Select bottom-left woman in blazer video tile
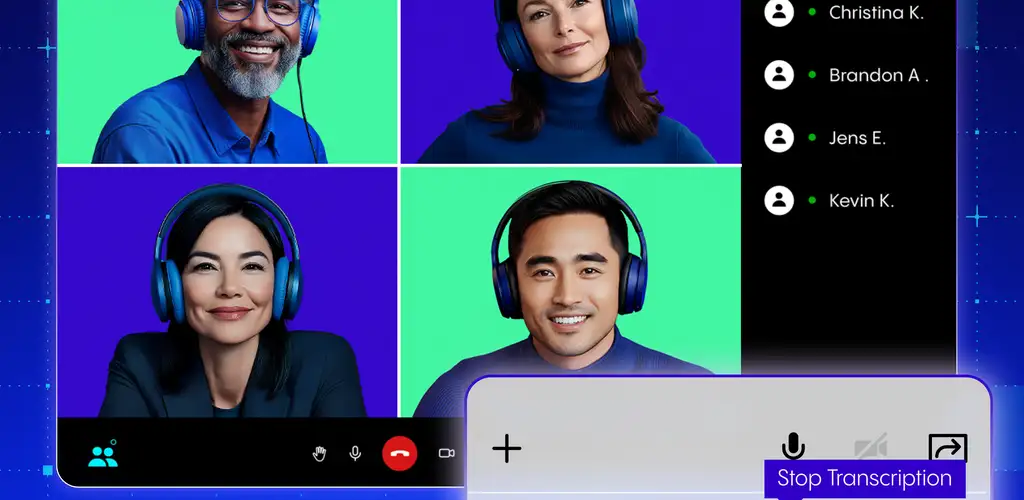The image size is (1024, 500). point(227,292)
